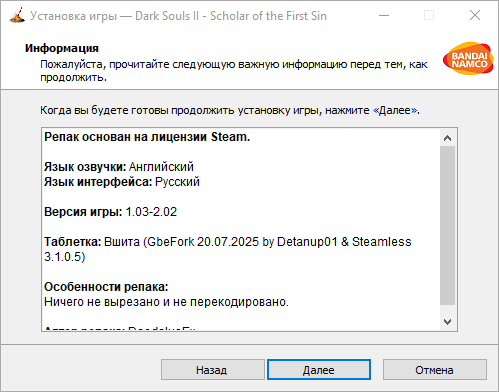The image size is (499, 392).
Task: Click the Bandai Namco logo
Action: click(x=468, y=59)
